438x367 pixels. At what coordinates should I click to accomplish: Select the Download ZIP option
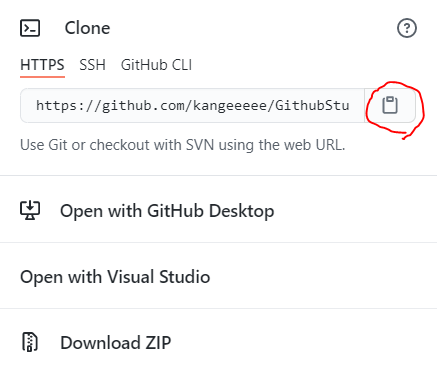click(x=219, y=342)
